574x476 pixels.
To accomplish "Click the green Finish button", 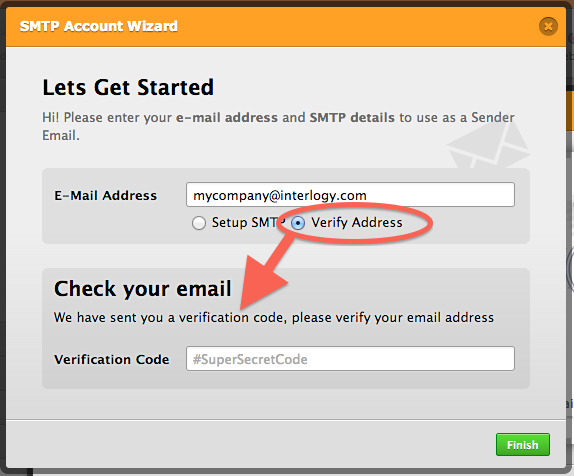I will tap(523, 445).
